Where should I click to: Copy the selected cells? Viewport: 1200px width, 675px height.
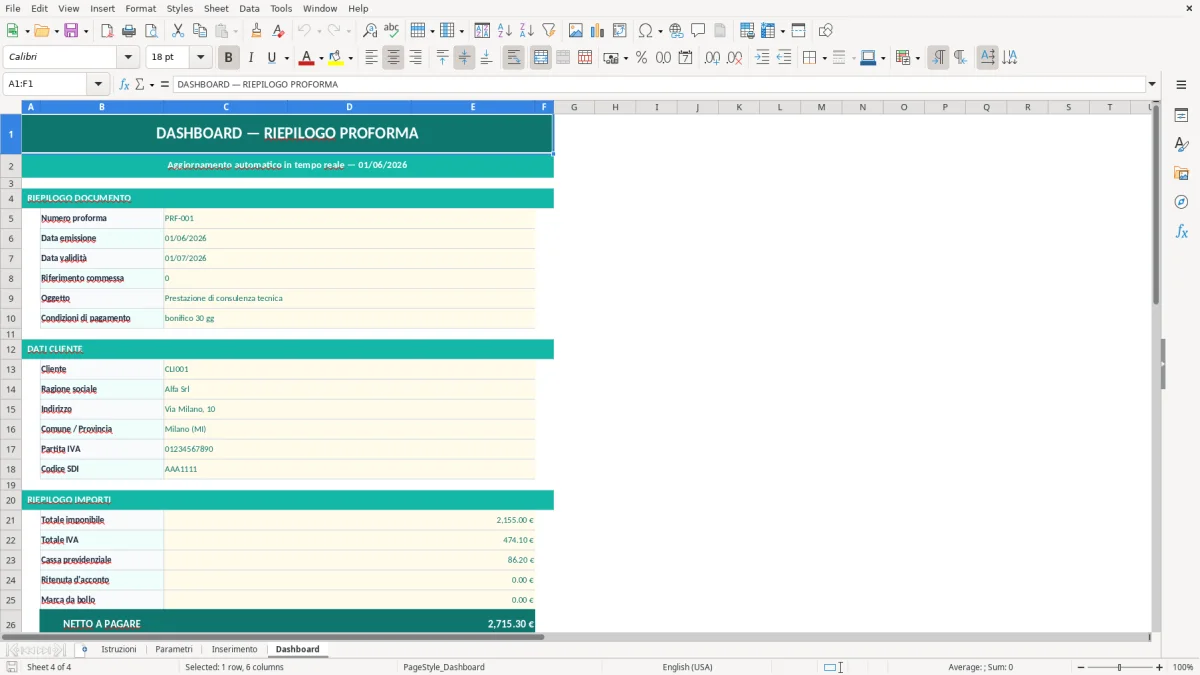click(x=200, y=31)
